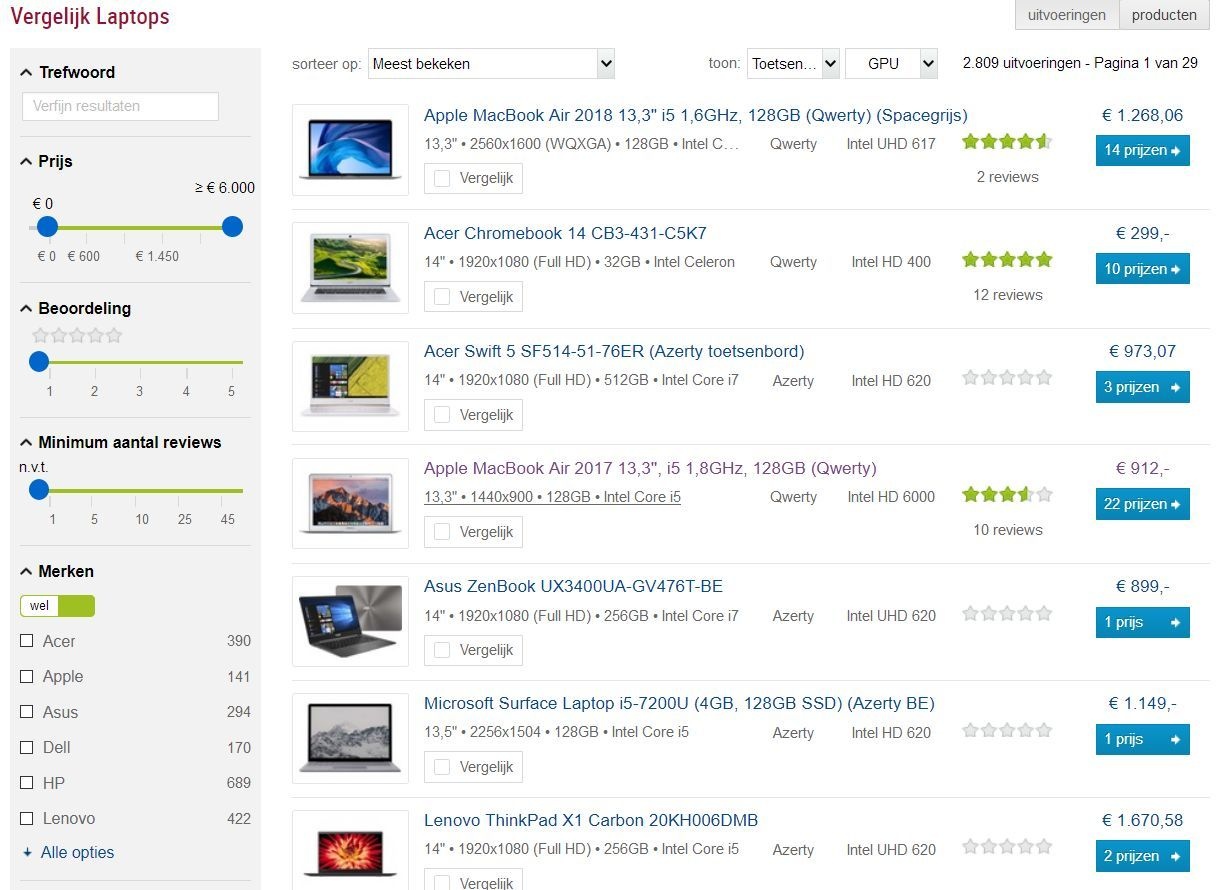Screen dimensions: 1224x890
Task: Open the '10 reviews' link
Action: pyautogui.click(x=1008, y=530)
